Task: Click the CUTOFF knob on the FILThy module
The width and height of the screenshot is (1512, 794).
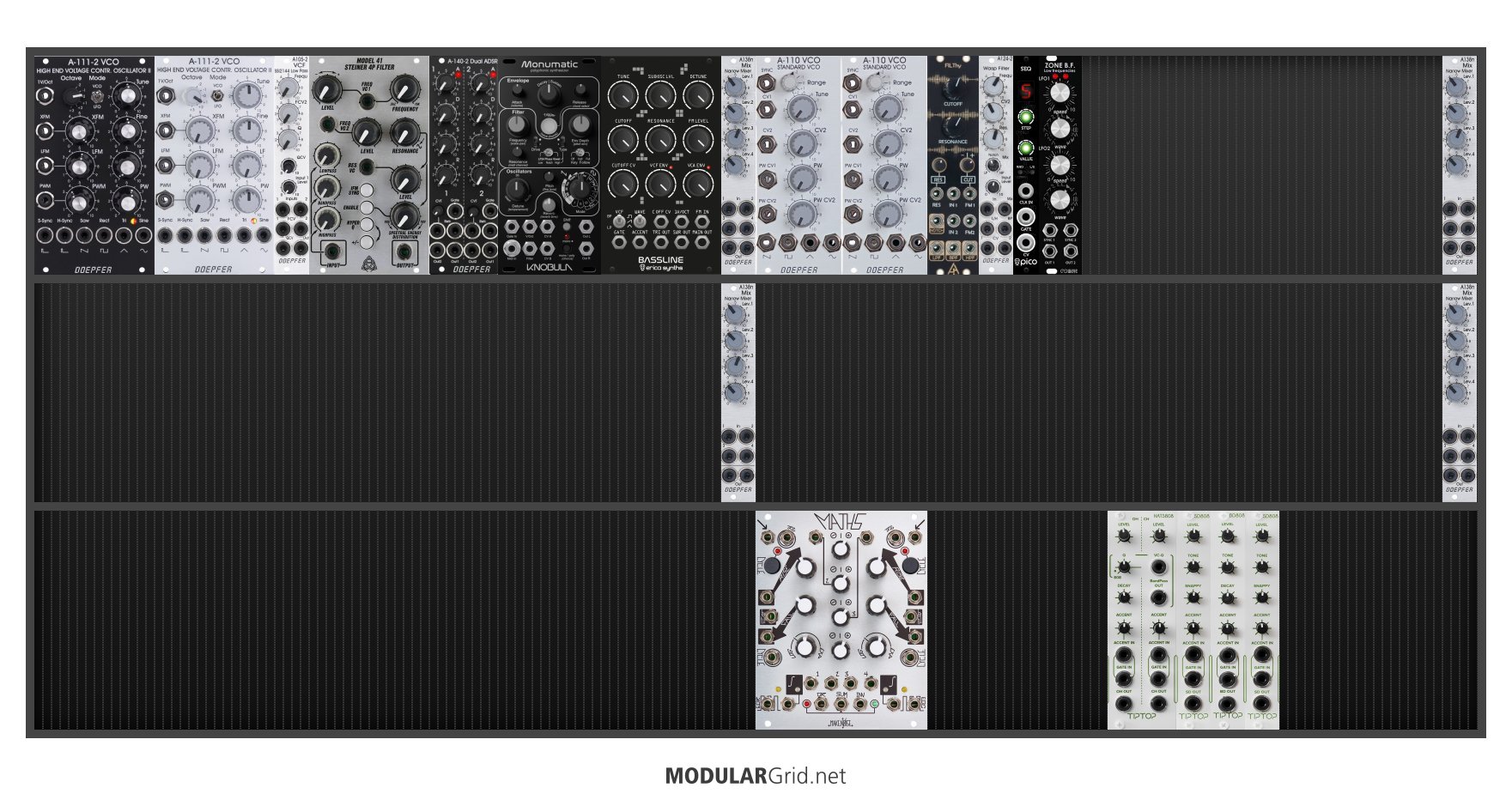Action: coord(953,87)
